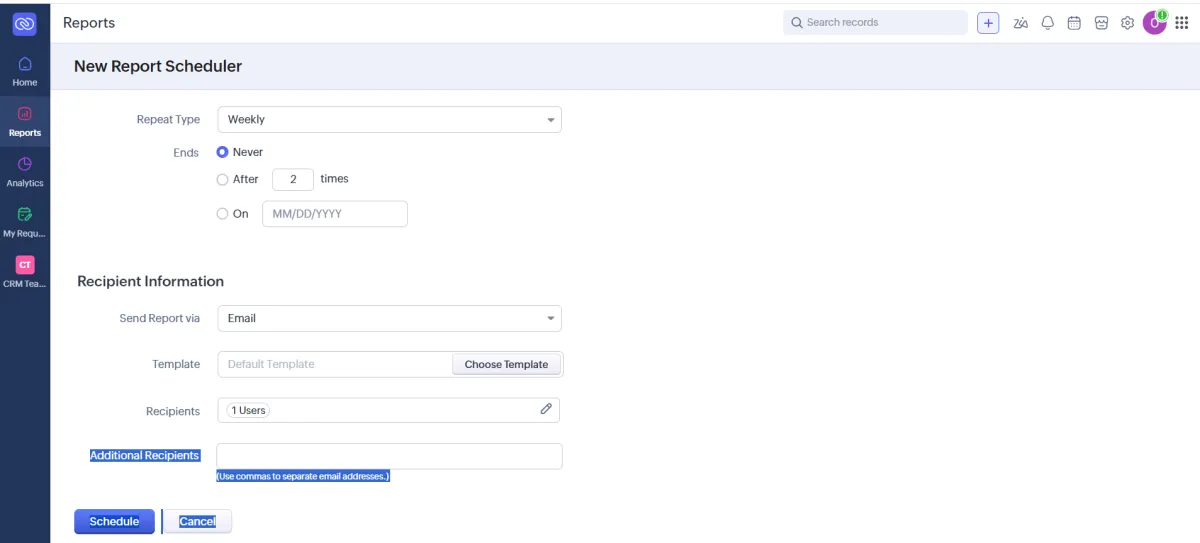Go to Analytics in the sidebar

(25, 170)
